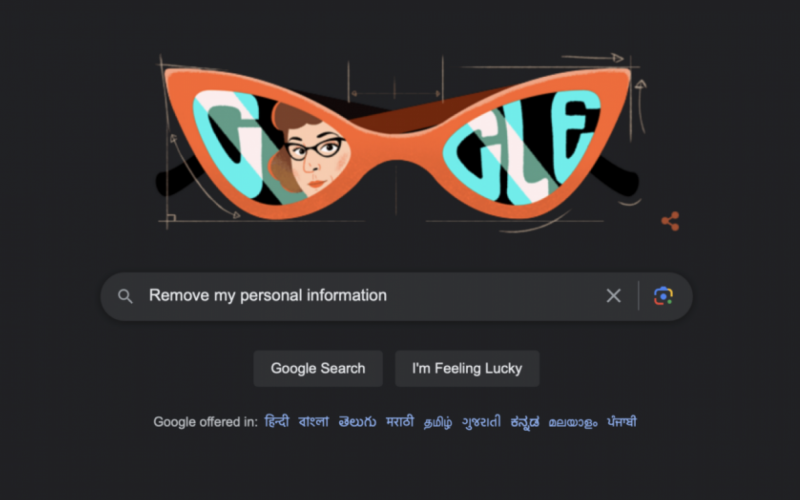Screen dimensions: 800x500
Task: Switch Google to Tamil (தமிழ்)
Action: point(438,422)
